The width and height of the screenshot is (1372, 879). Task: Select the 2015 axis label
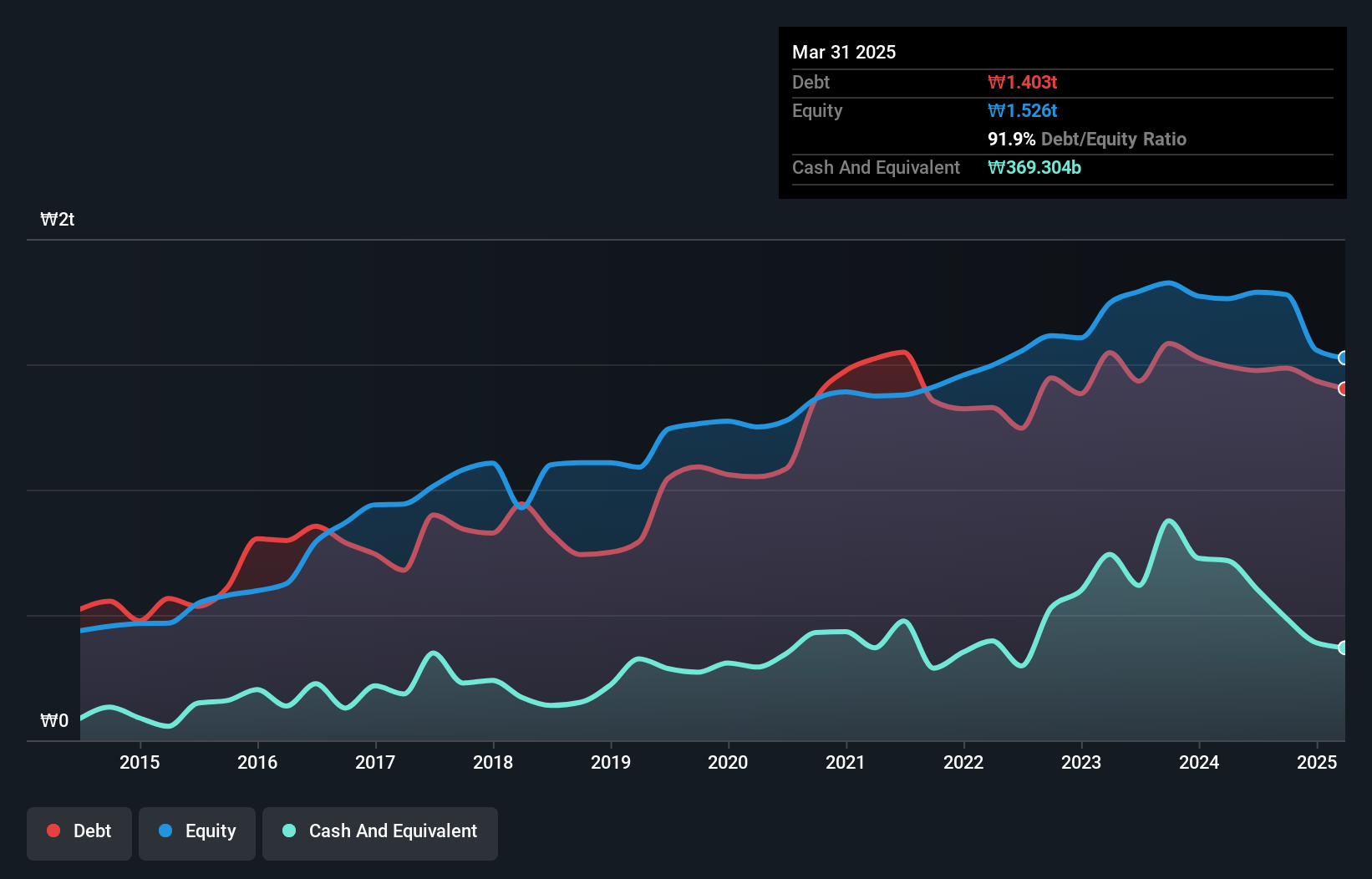(140, 762)
